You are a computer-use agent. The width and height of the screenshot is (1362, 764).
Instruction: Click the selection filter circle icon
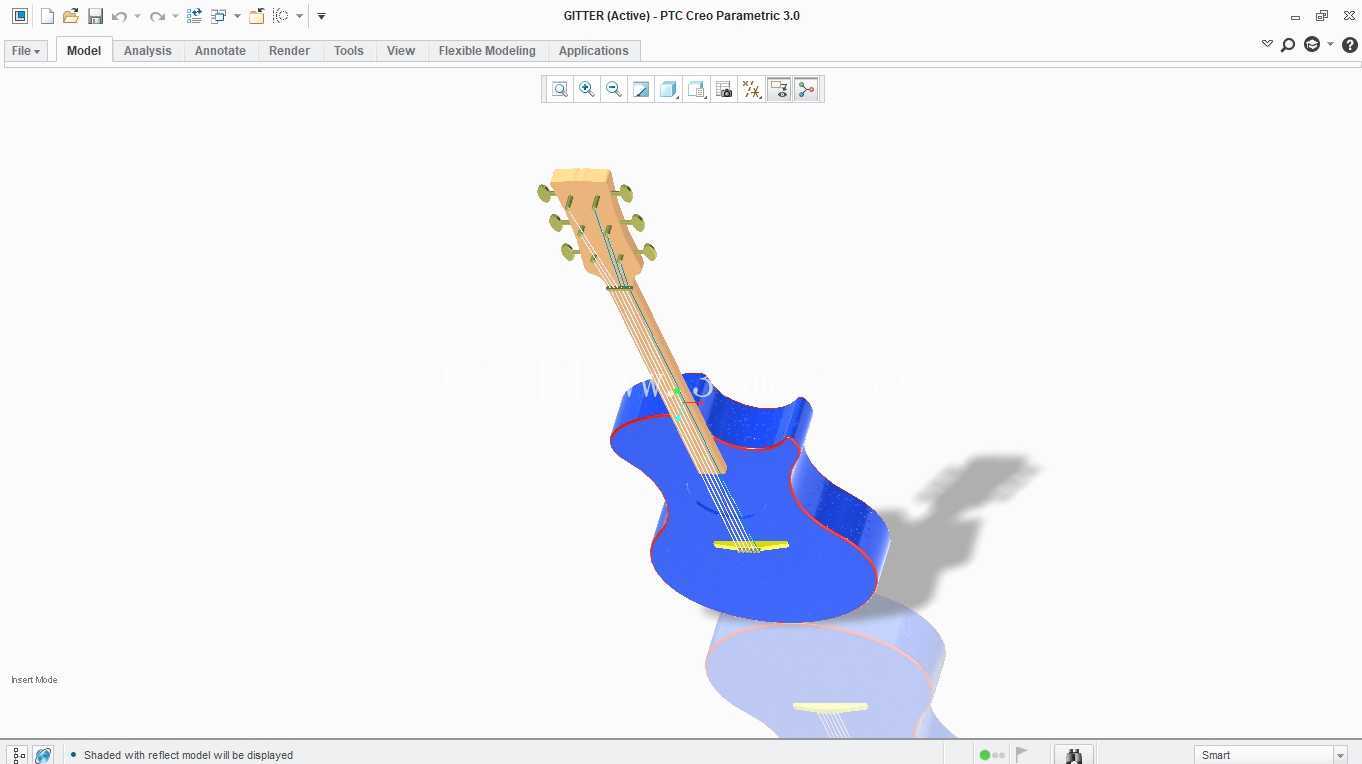tap(281, 16)
